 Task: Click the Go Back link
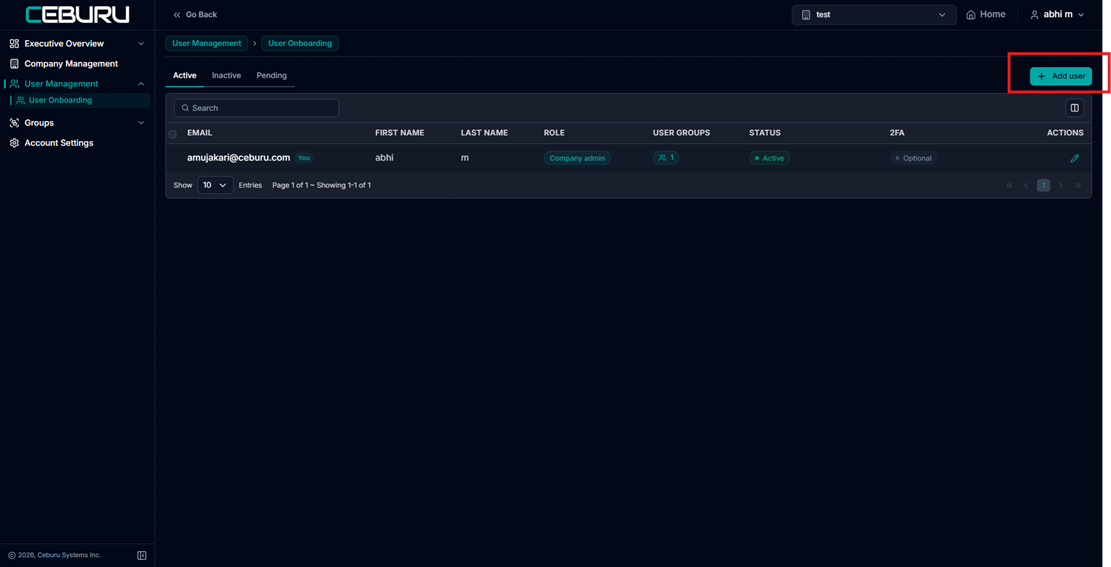[x=195, y=15]
